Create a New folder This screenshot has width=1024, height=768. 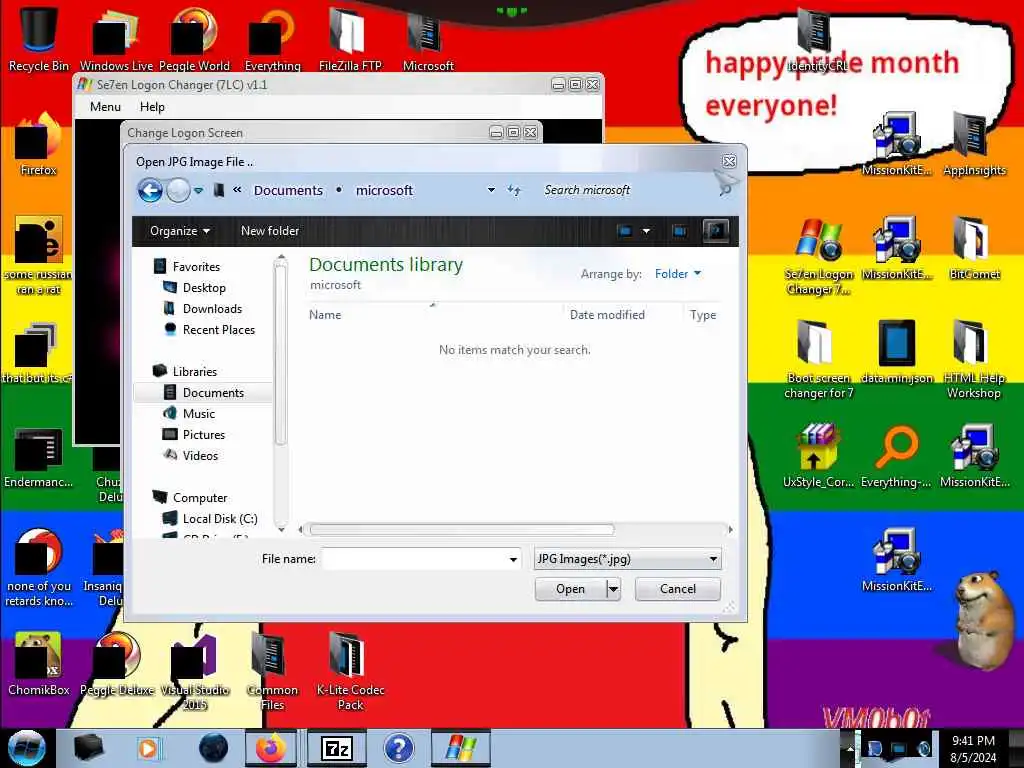[x=270, y=231]
